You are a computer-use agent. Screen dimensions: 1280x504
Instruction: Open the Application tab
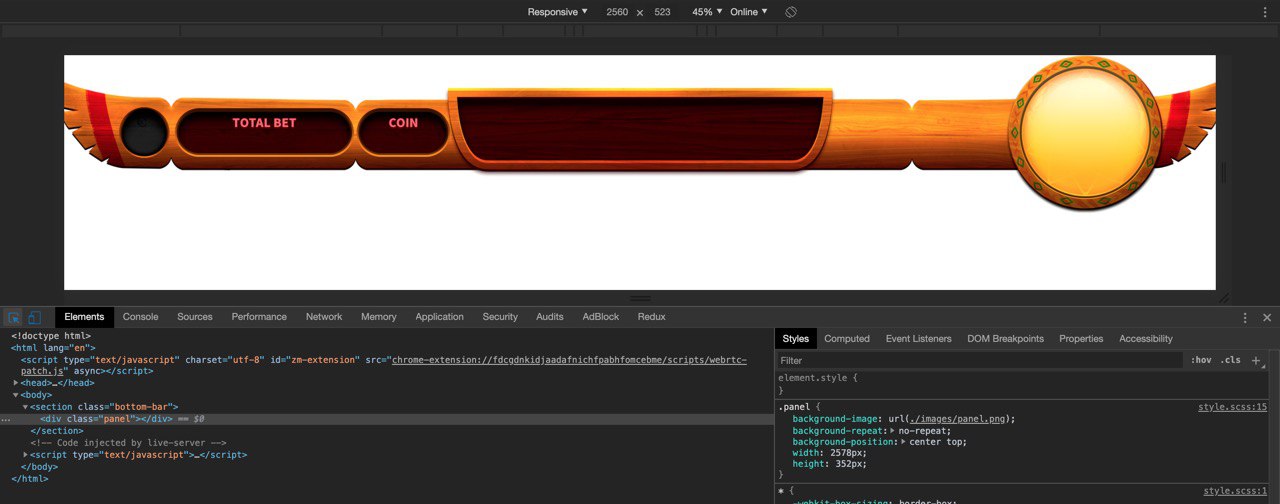pyautogui.click(x=440, y=317)
